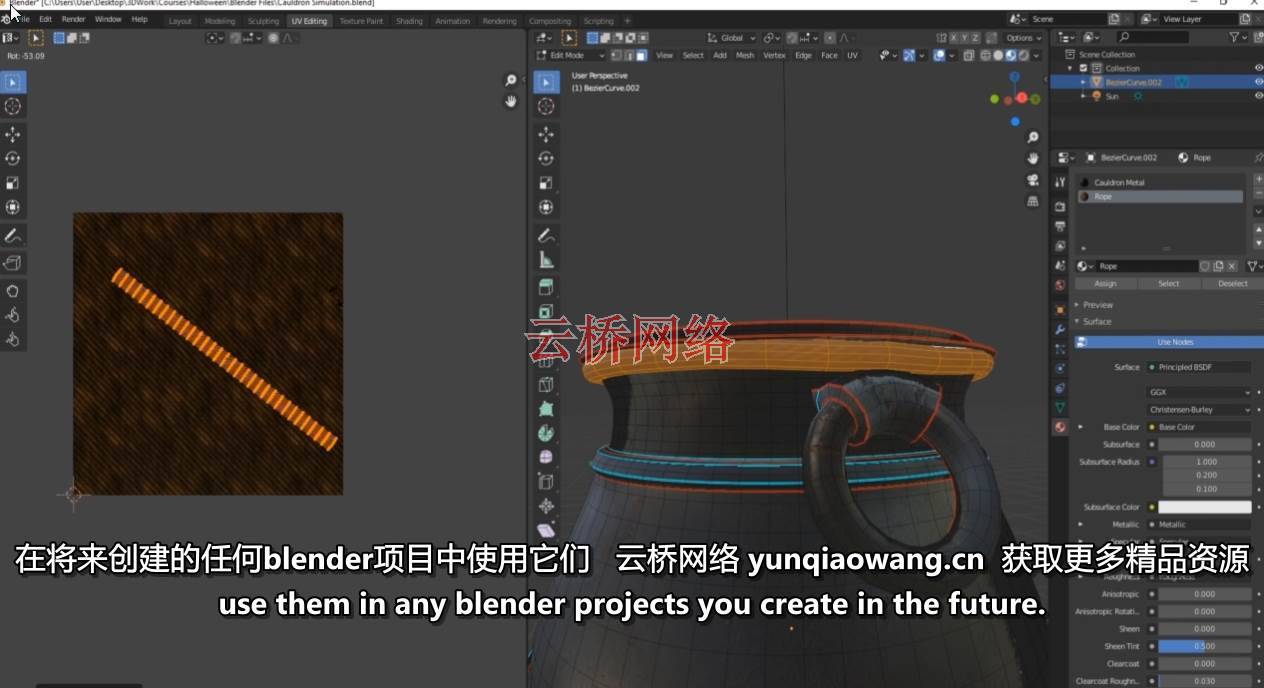This screenshot has height=688, width=1264.
Task: Open the Object Data curve properties tab
Action: (1060, 407)
